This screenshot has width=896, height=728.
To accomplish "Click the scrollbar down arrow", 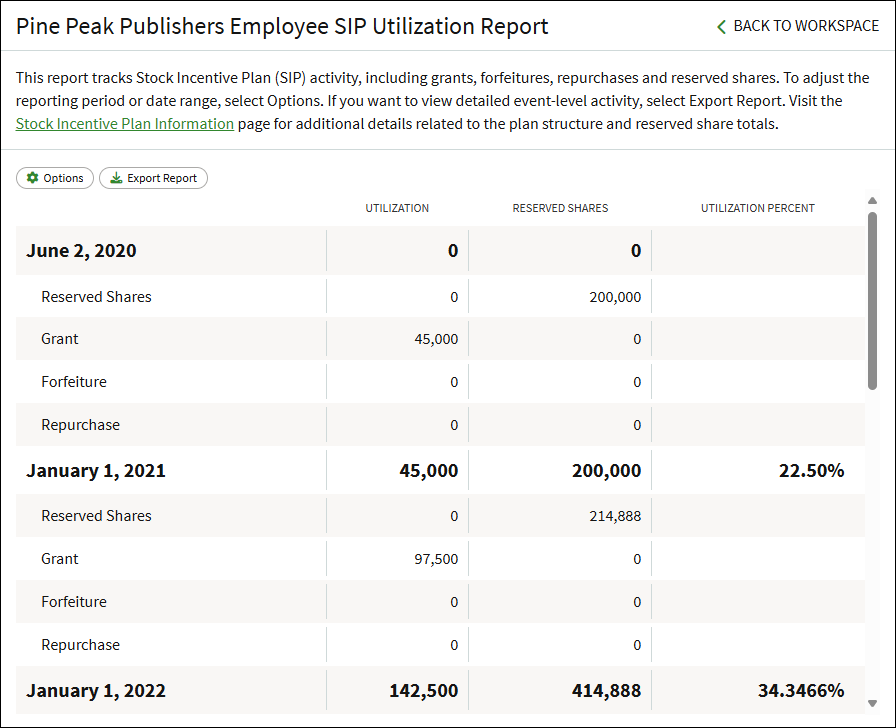I will 872,703.
